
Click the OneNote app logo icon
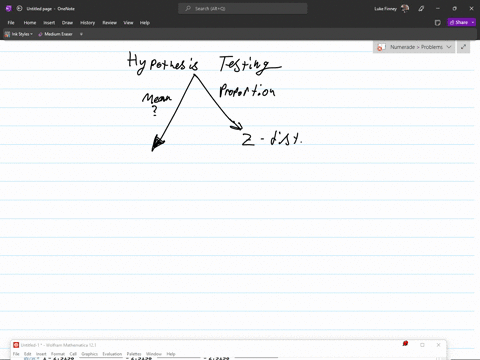[x=9, y=9]
